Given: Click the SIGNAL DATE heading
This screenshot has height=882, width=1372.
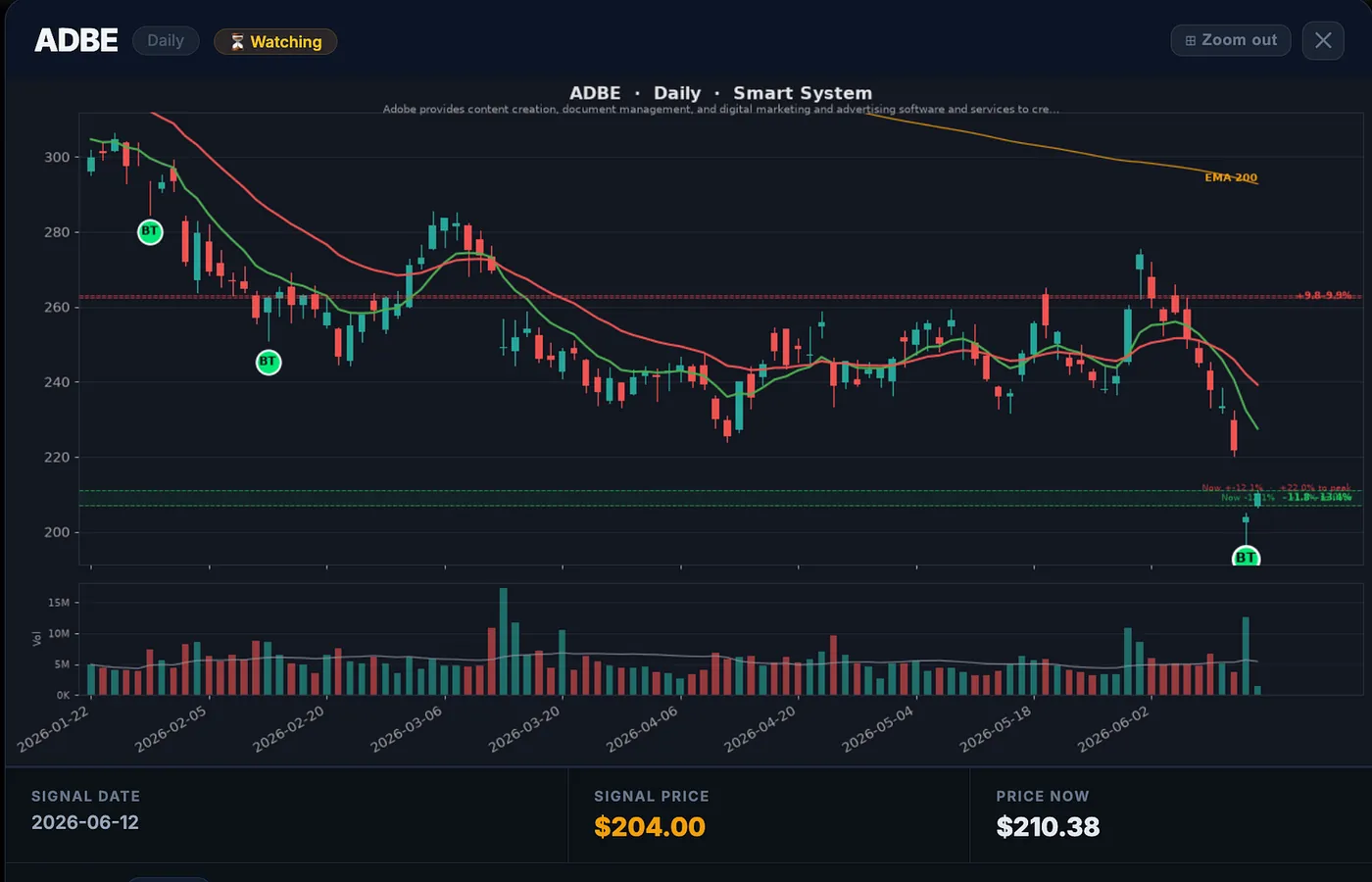Looking at the screenshot, I should point(85,797).
